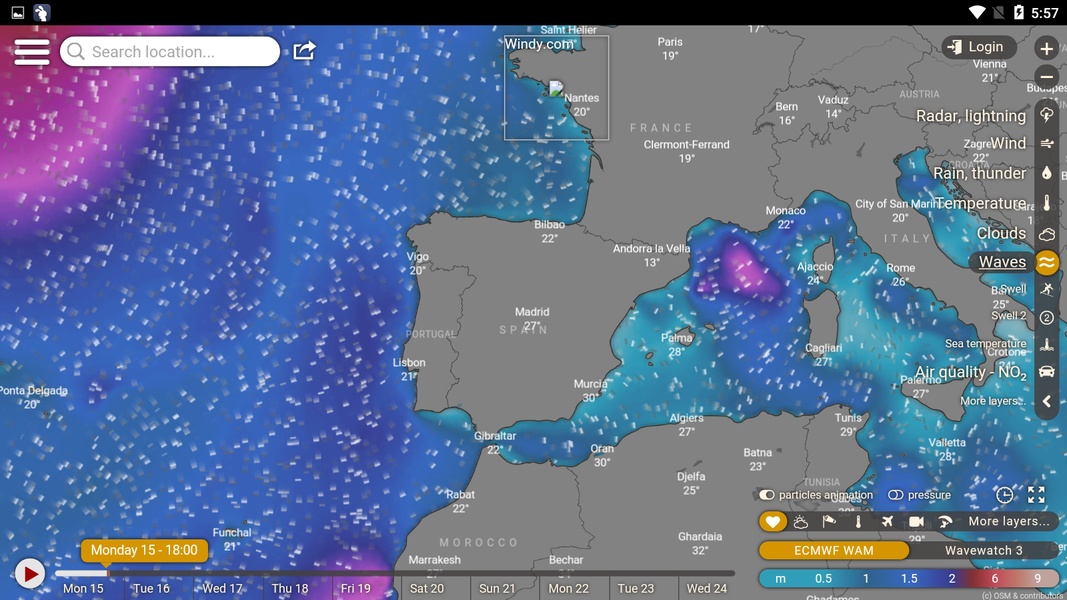
Task: Click the Search location field
Action: click(x=170, y=52)
